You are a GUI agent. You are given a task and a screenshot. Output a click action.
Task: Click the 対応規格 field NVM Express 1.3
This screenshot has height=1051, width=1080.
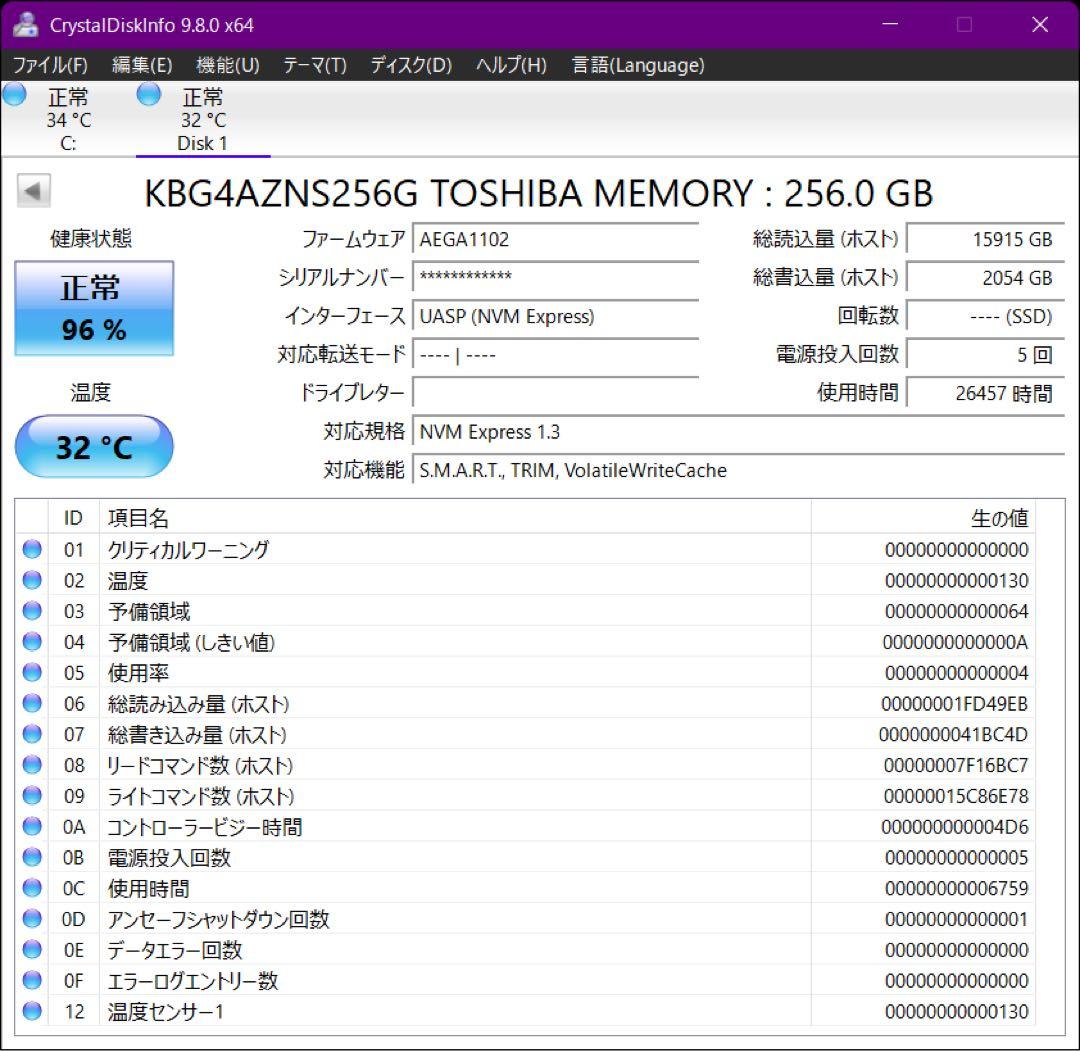738,431
